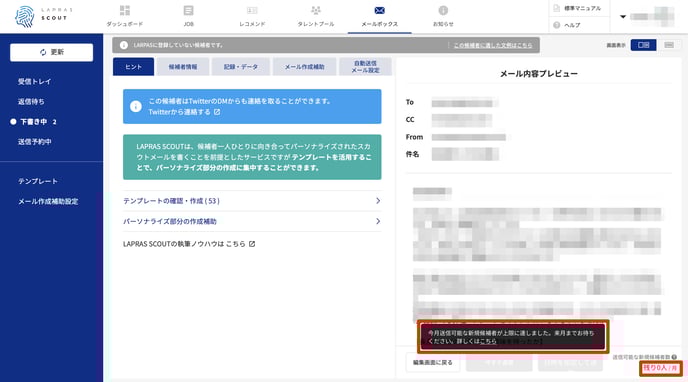Click the chevron on テンプレートの確認・作成 row
The image size is (688, 382).
(378, 201)
